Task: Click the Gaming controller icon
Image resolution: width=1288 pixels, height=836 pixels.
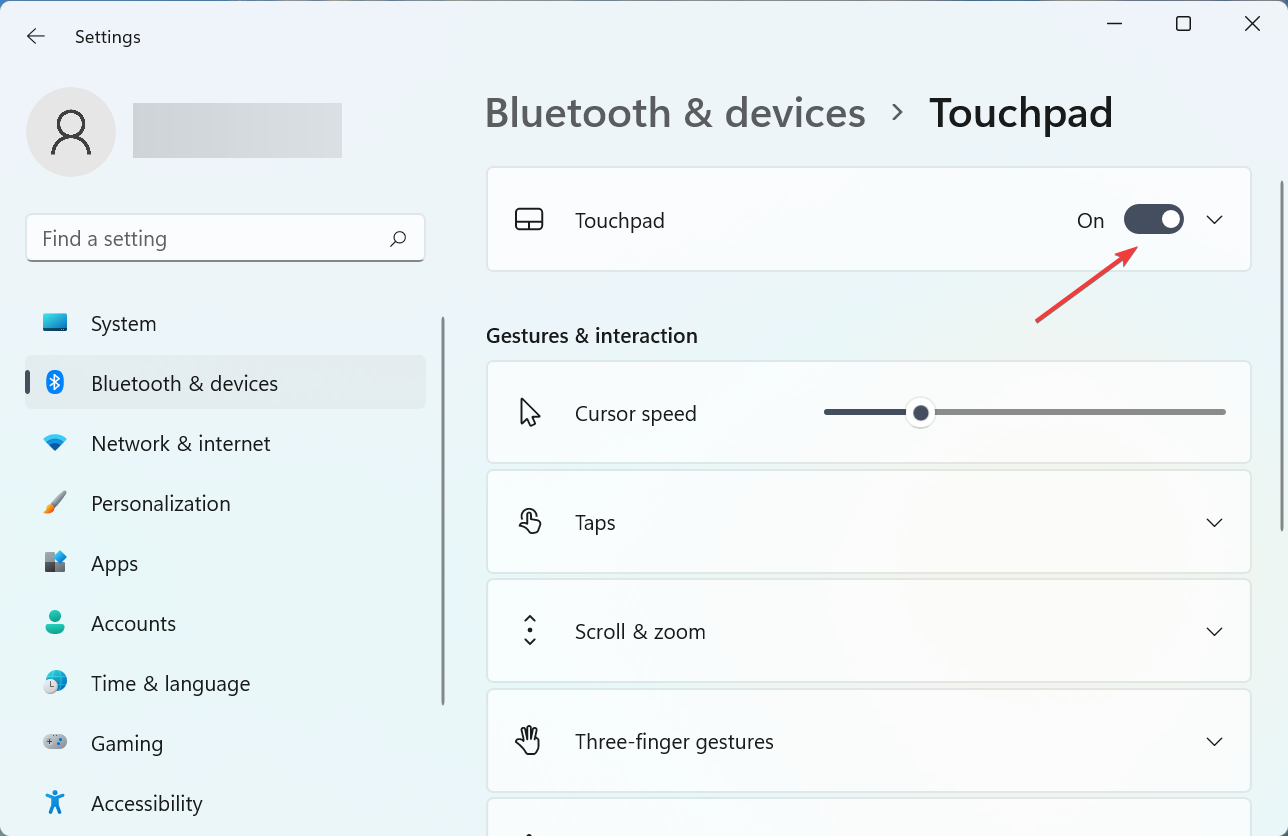Action: pyautogui.click(x=55, y=743)
